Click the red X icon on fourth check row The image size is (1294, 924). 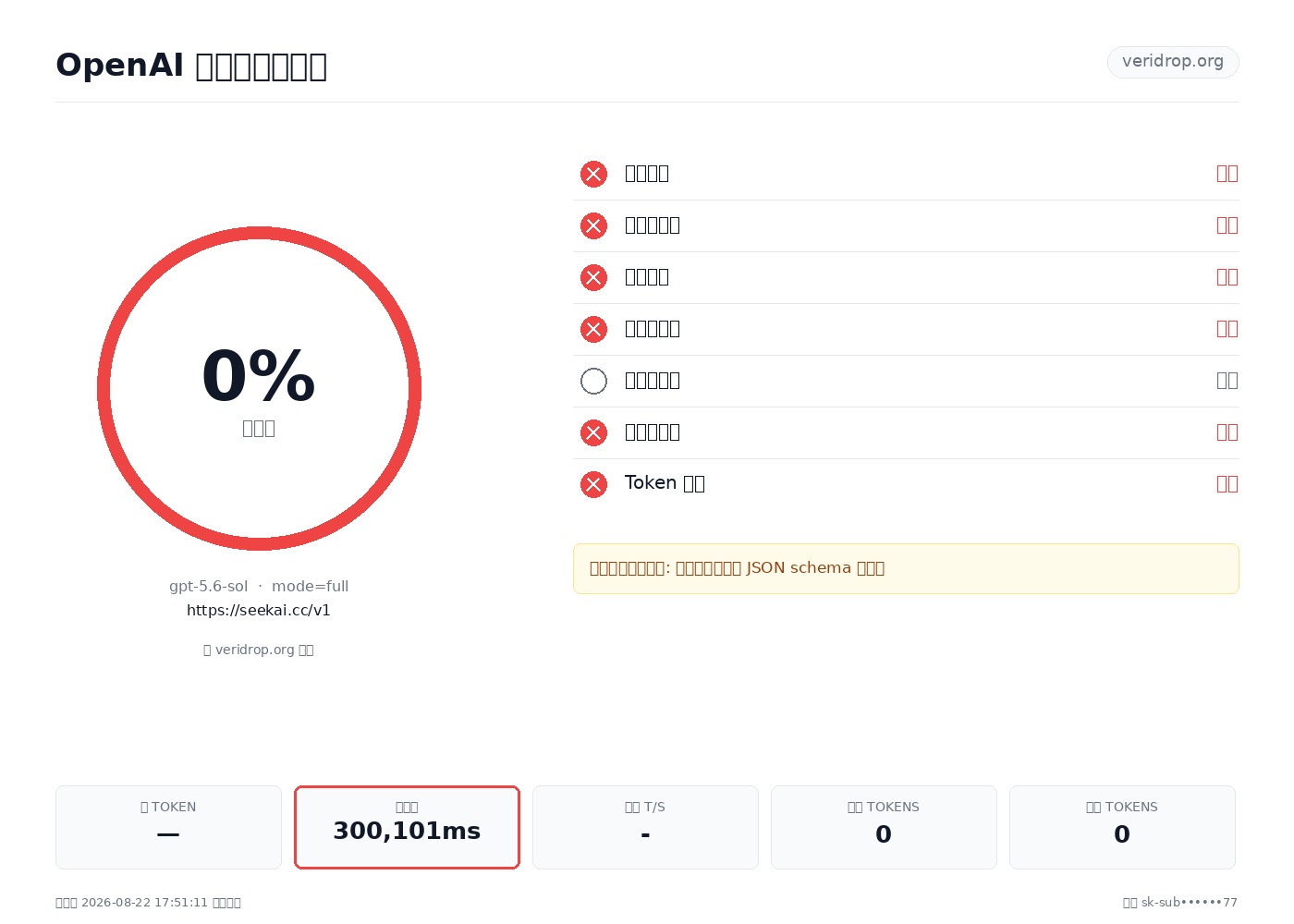click(x=593, y=329)
